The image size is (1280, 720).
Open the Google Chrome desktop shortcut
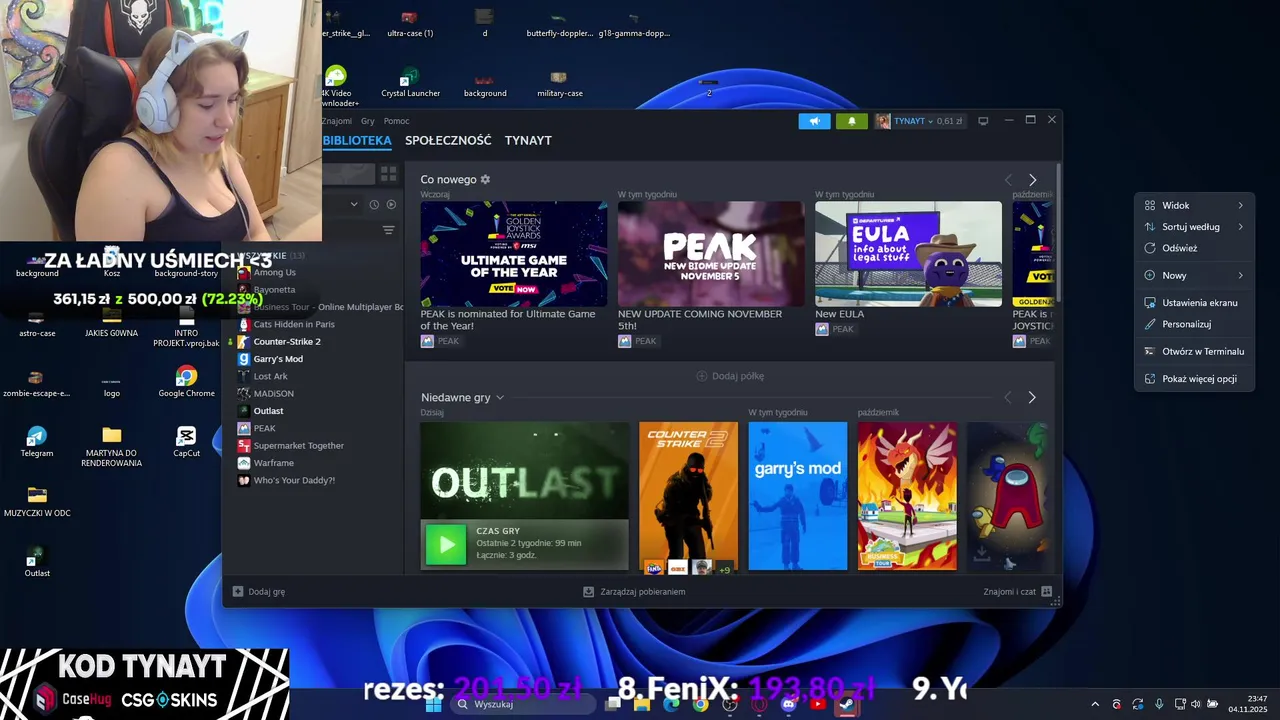pyautogui.click(x=186, y=382)
